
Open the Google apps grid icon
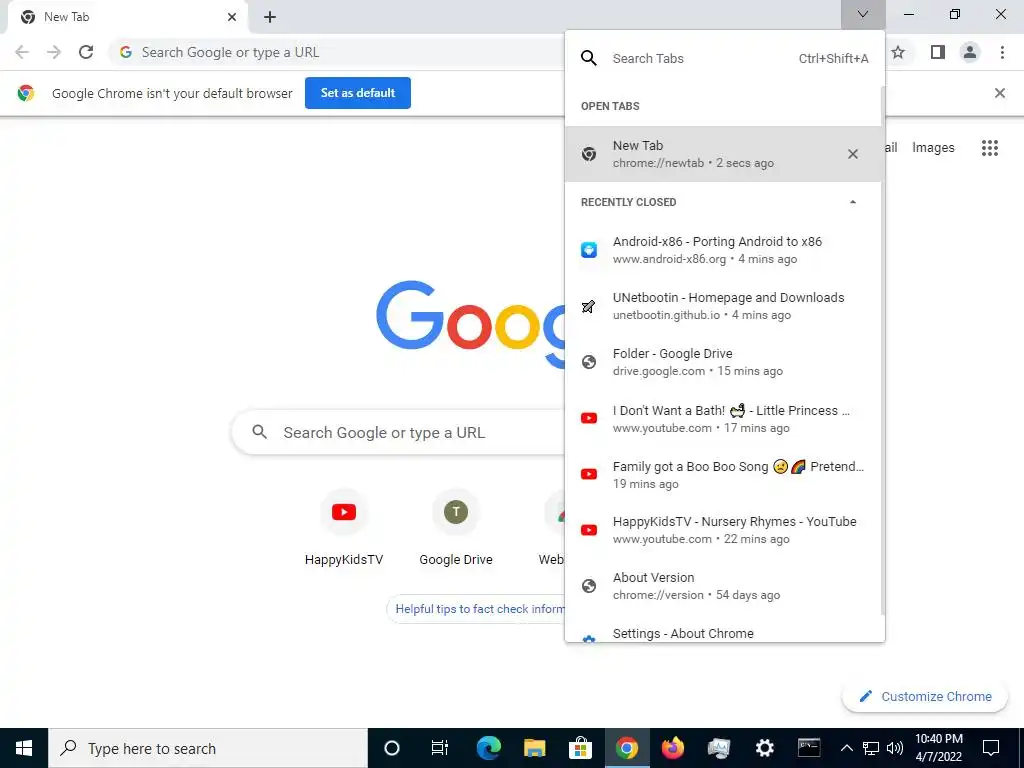click(990, 148)
